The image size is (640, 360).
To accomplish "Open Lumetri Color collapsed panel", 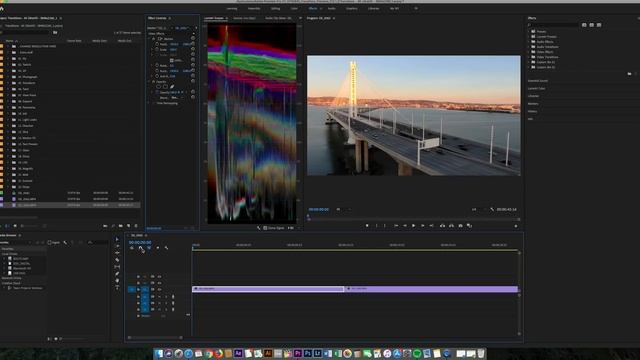I will pos(536,89).
